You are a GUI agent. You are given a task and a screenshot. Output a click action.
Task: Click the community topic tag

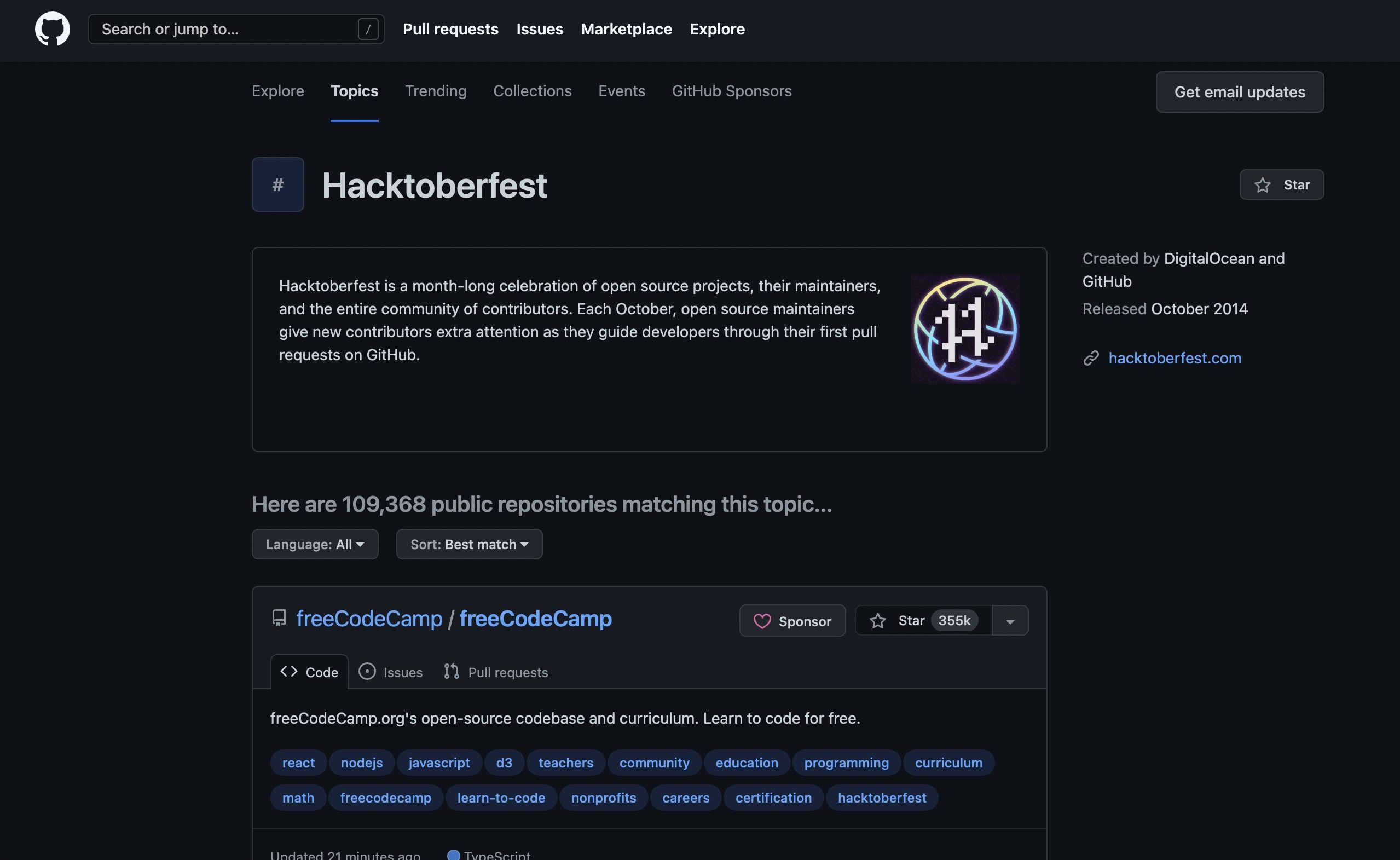(x=654, y=763)
